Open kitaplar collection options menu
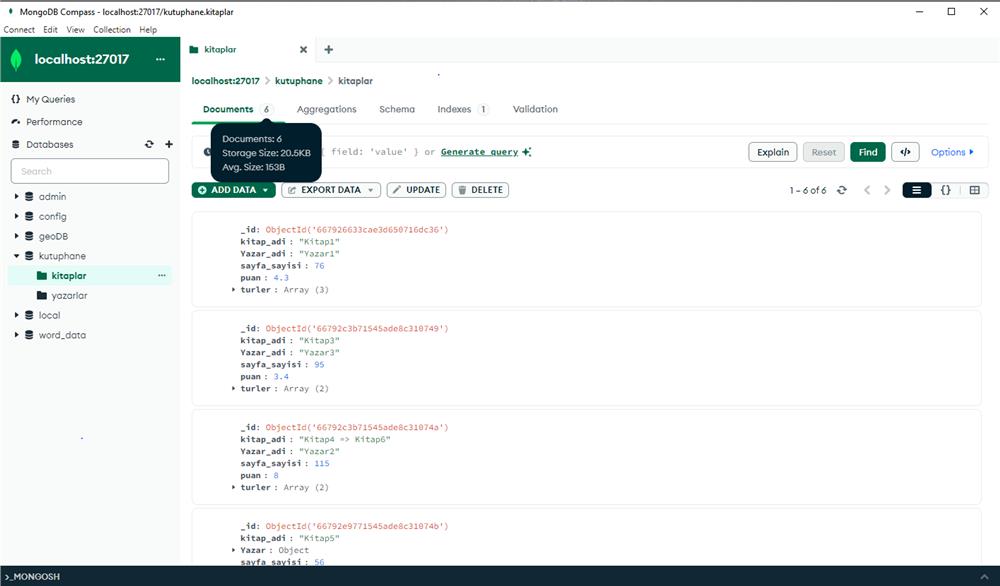The image size is (1000, 586). 162,275
